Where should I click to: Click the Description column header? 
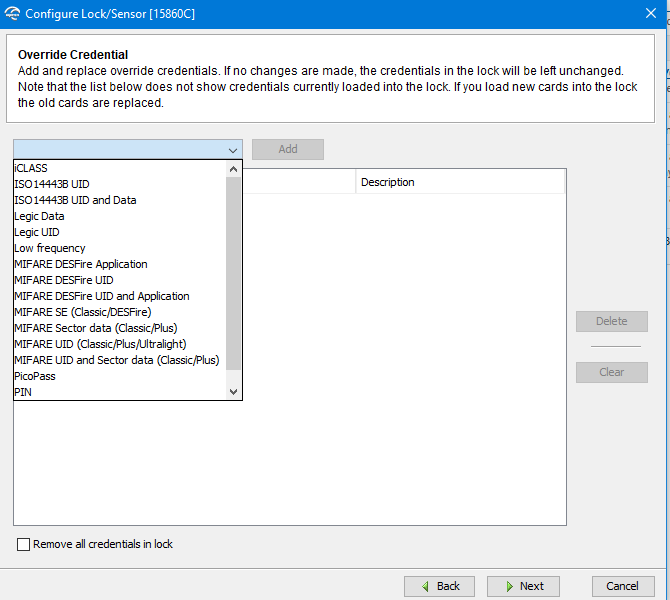[460, 182]
